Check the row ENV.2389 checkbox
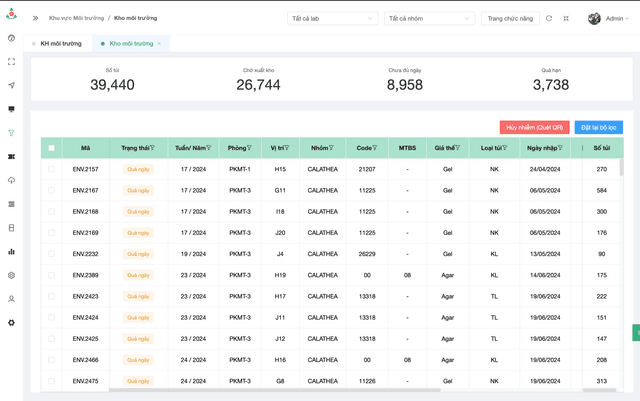 (x=51, y=275)
